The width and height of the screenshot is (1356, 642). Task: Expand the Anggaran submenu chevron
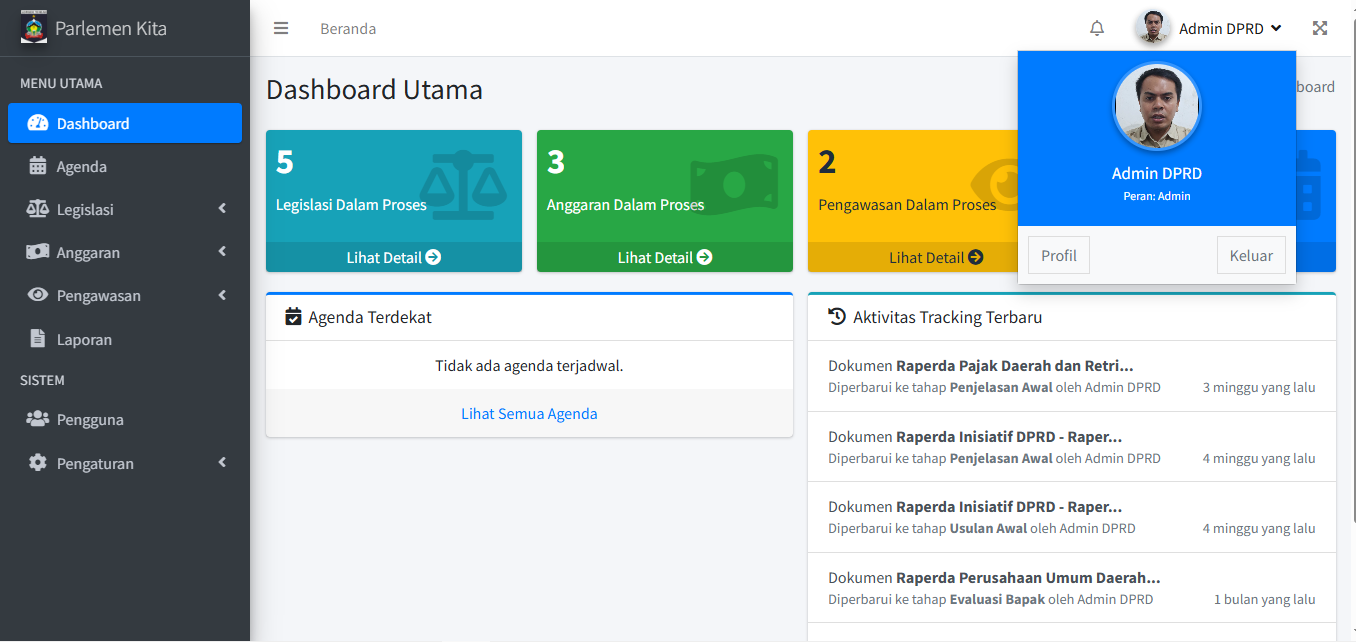222,252
